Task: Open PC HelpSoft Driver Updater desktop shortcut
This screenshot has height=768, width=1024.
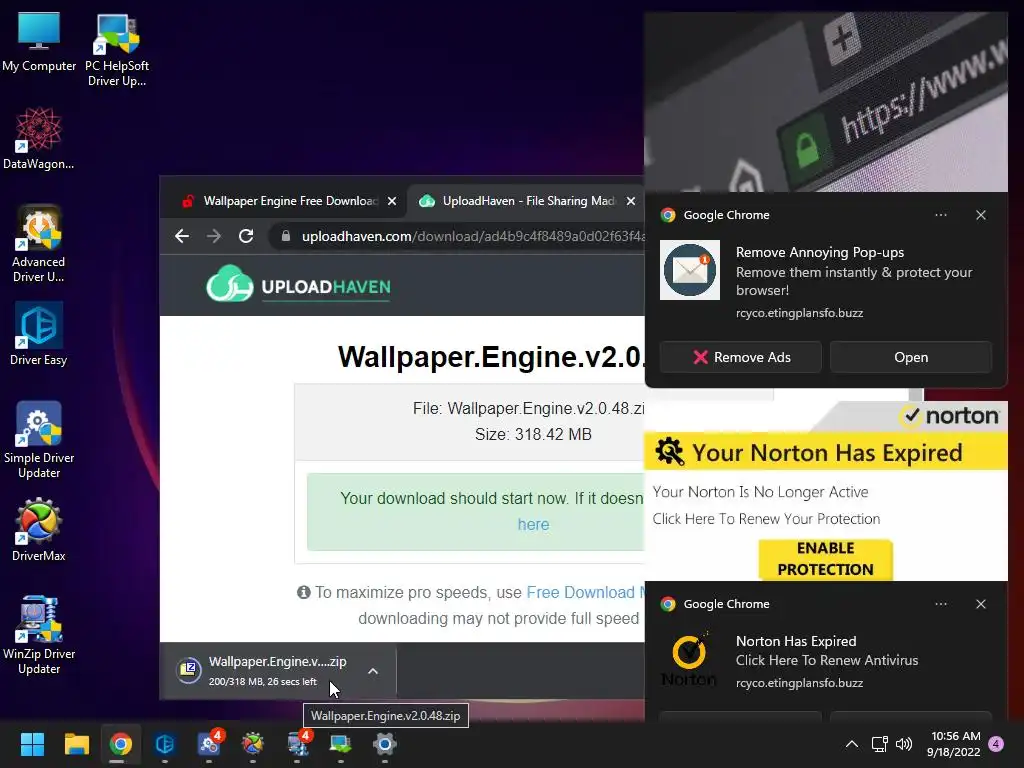Action: [x=117, y=50]
